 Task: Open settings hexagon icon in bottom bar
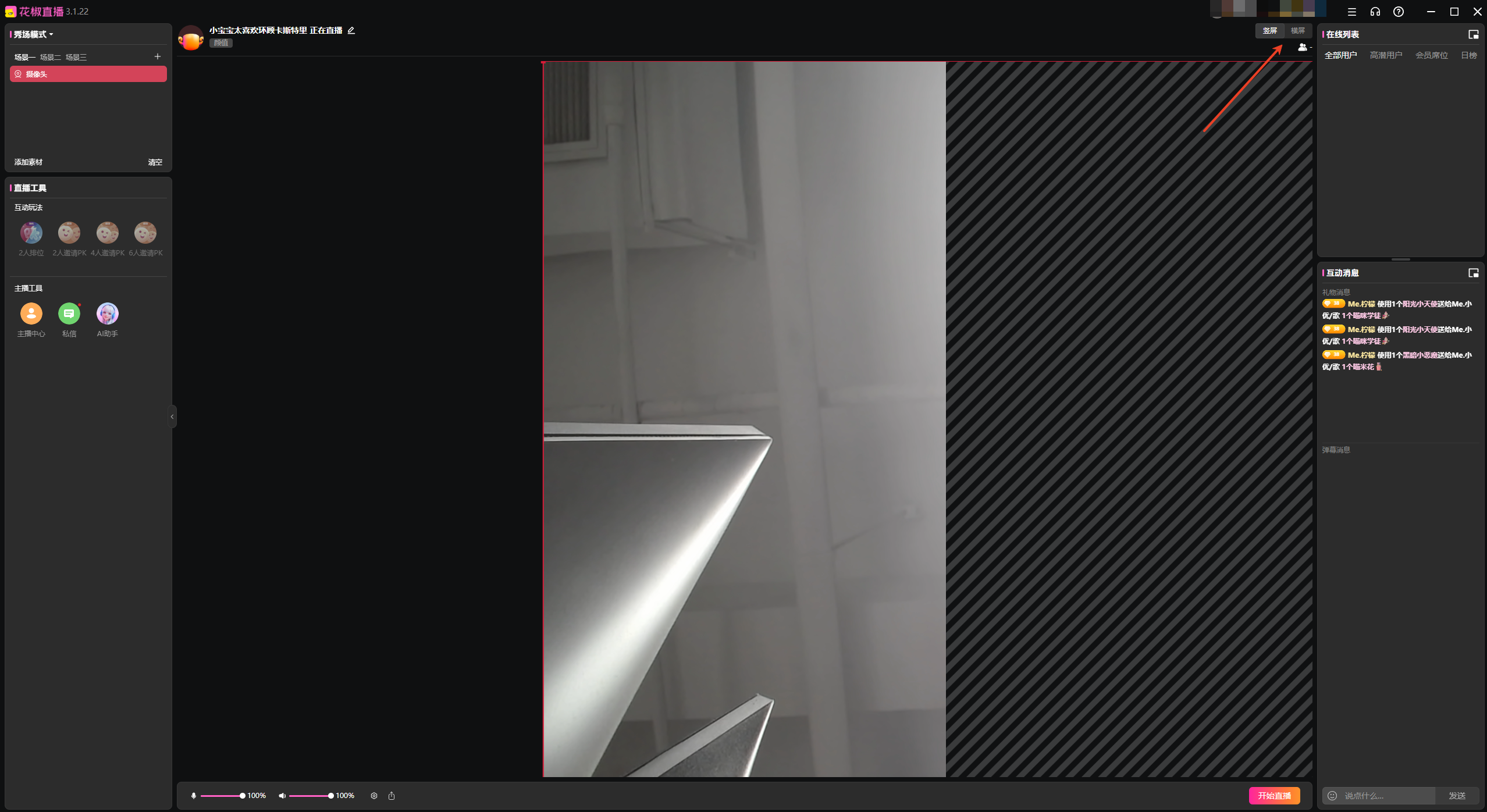(374, 796)
